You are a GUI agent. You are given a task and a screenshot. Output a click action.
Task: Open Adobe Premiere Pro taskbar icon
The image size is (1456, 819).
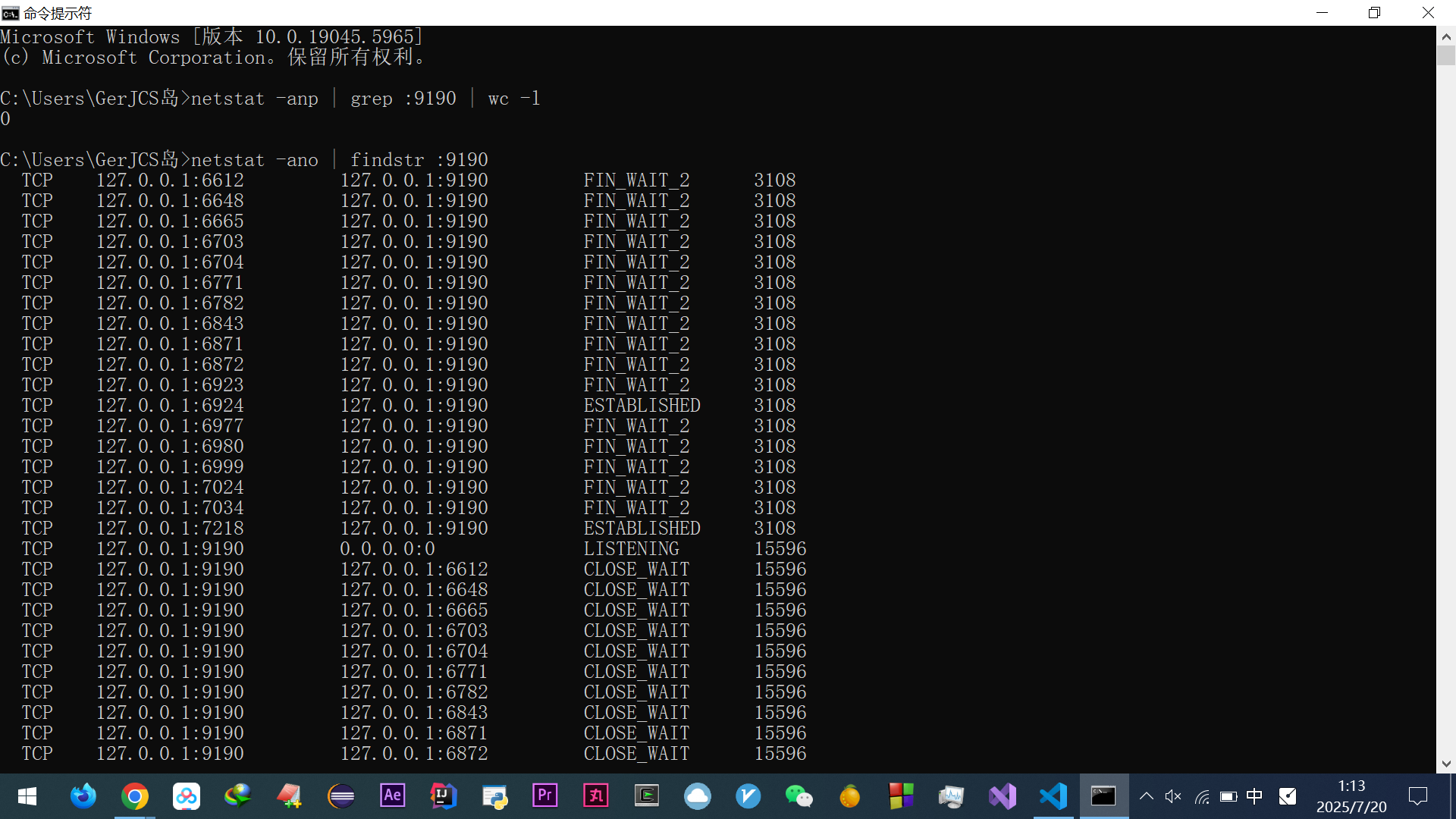click(x=544, y=796)
